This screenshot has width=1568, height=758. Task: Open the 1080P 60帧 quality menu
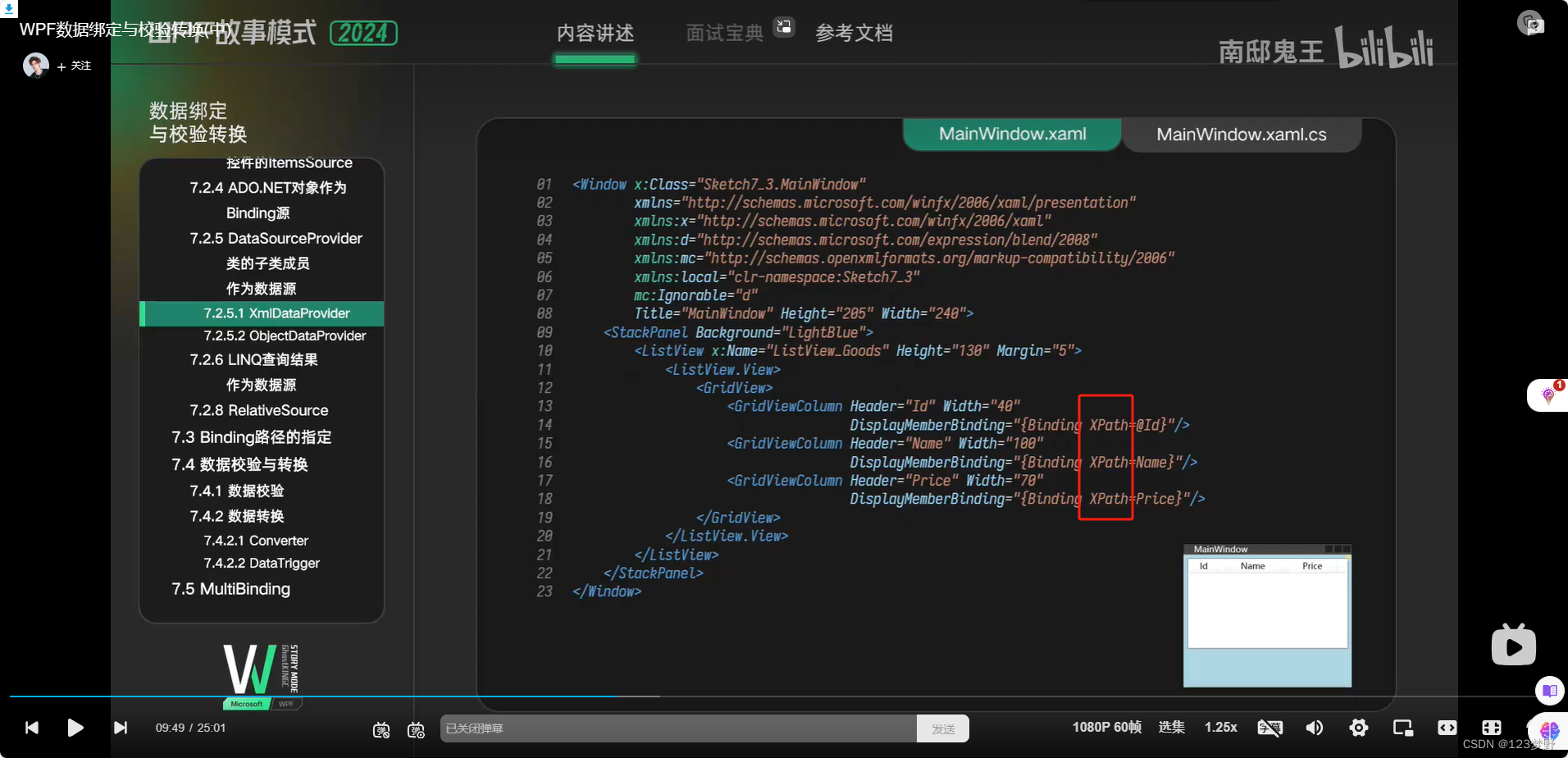point(1106,727)
